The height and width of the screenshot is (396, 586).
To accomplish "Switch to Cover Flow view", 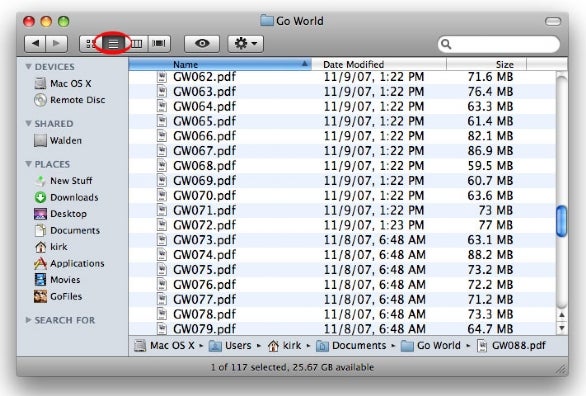I will click(x=159, y=44).
